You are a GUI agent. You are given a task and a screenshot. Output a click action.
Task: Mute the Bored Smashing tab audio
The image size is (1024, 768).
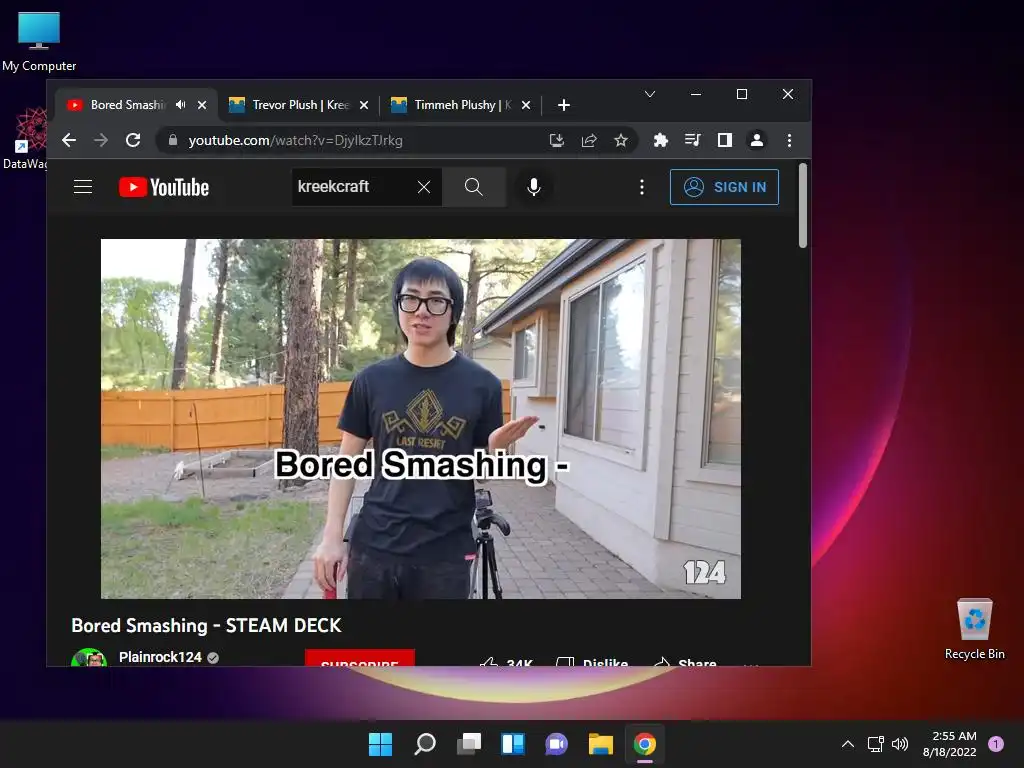(181, 104)
